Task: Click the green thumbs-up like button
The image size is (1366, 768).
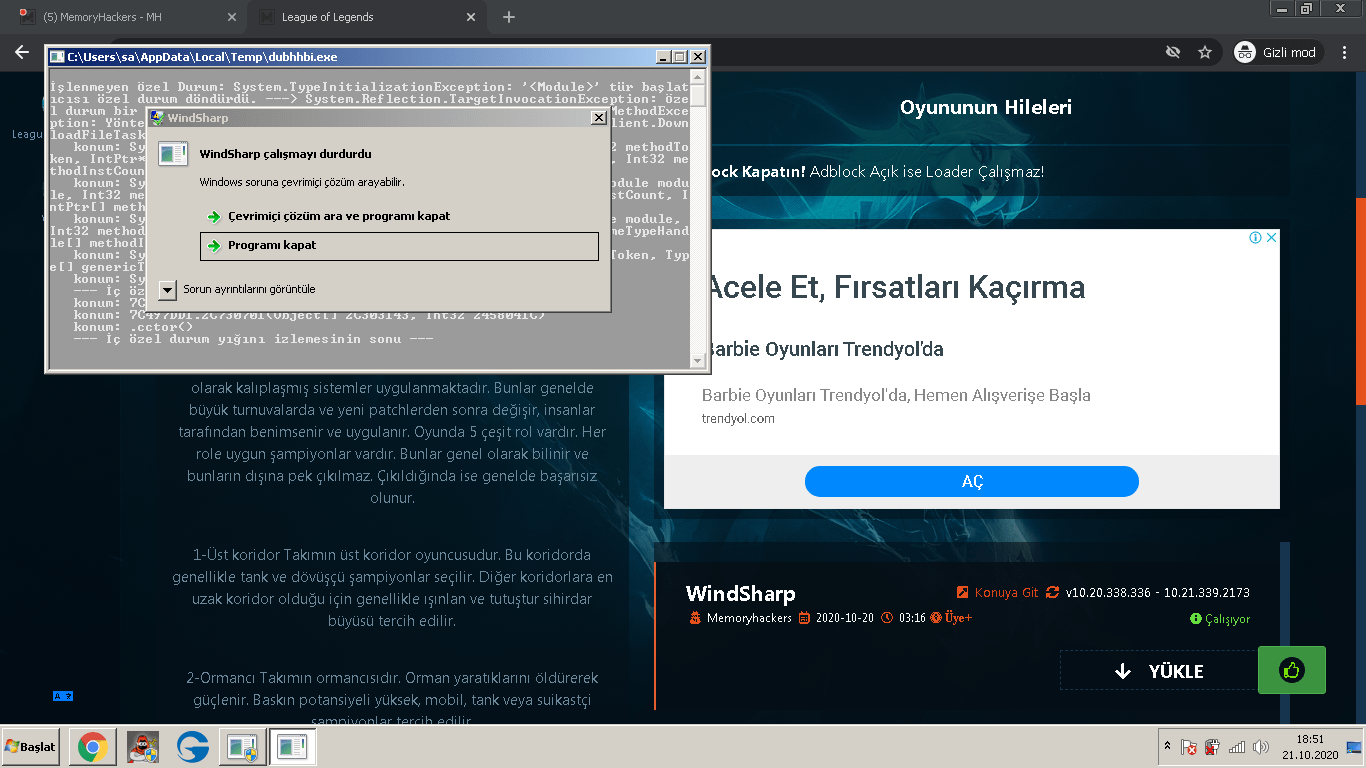Action: 1292,670
